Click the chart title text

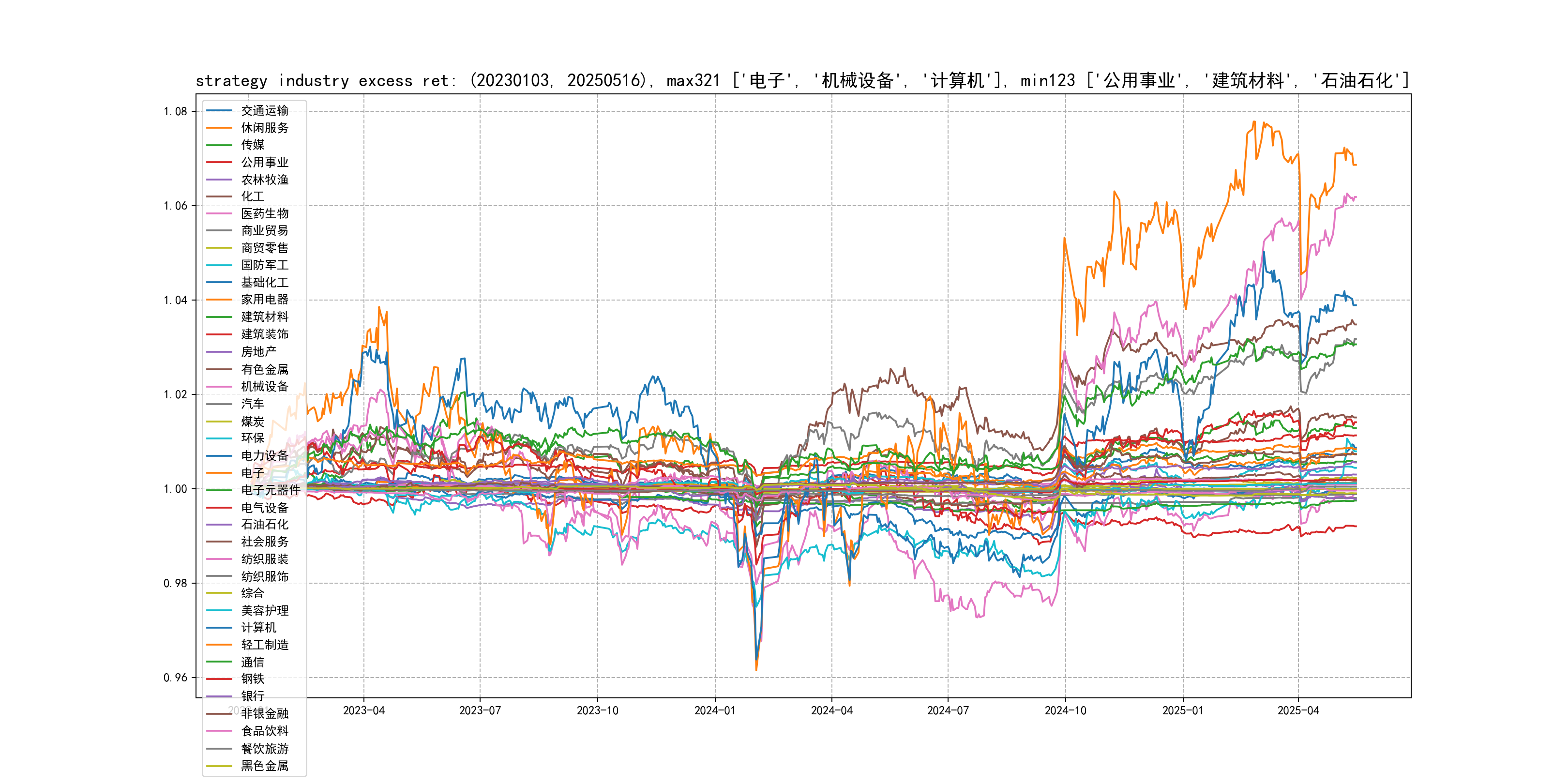click(802, 80)
